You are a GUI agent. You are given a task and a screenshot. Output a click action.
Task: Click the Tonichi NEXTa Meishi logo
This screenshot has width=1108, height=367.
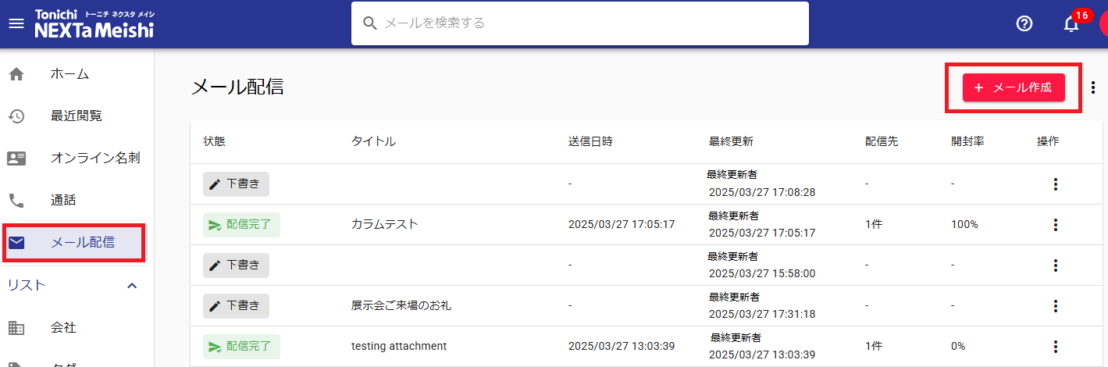[95, 24]
